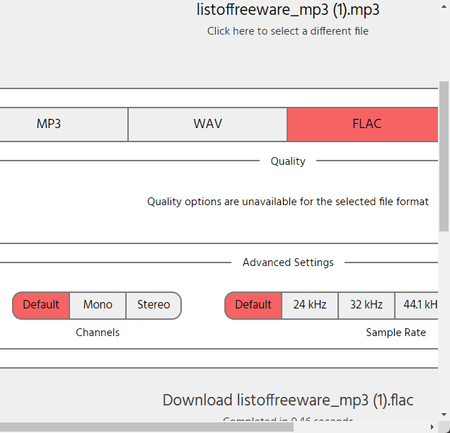Select the MP3 output format tab
The width and height of the screenshot is (450, 433).
pos(63,124)
